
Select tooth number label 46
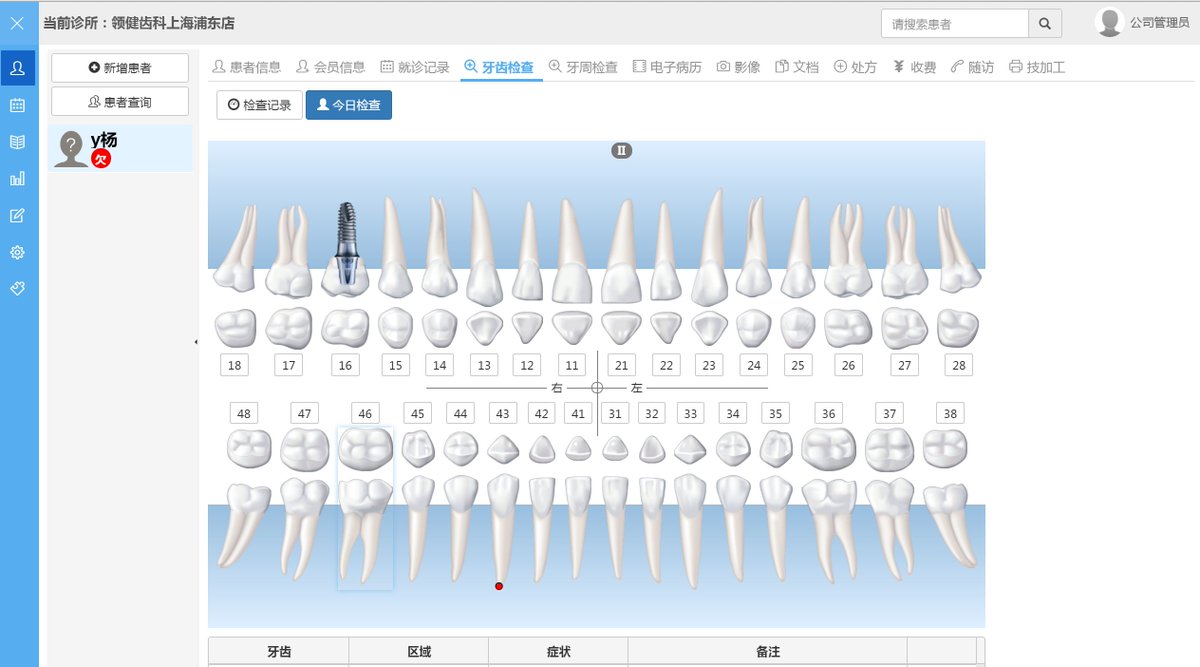coord(365,413)
